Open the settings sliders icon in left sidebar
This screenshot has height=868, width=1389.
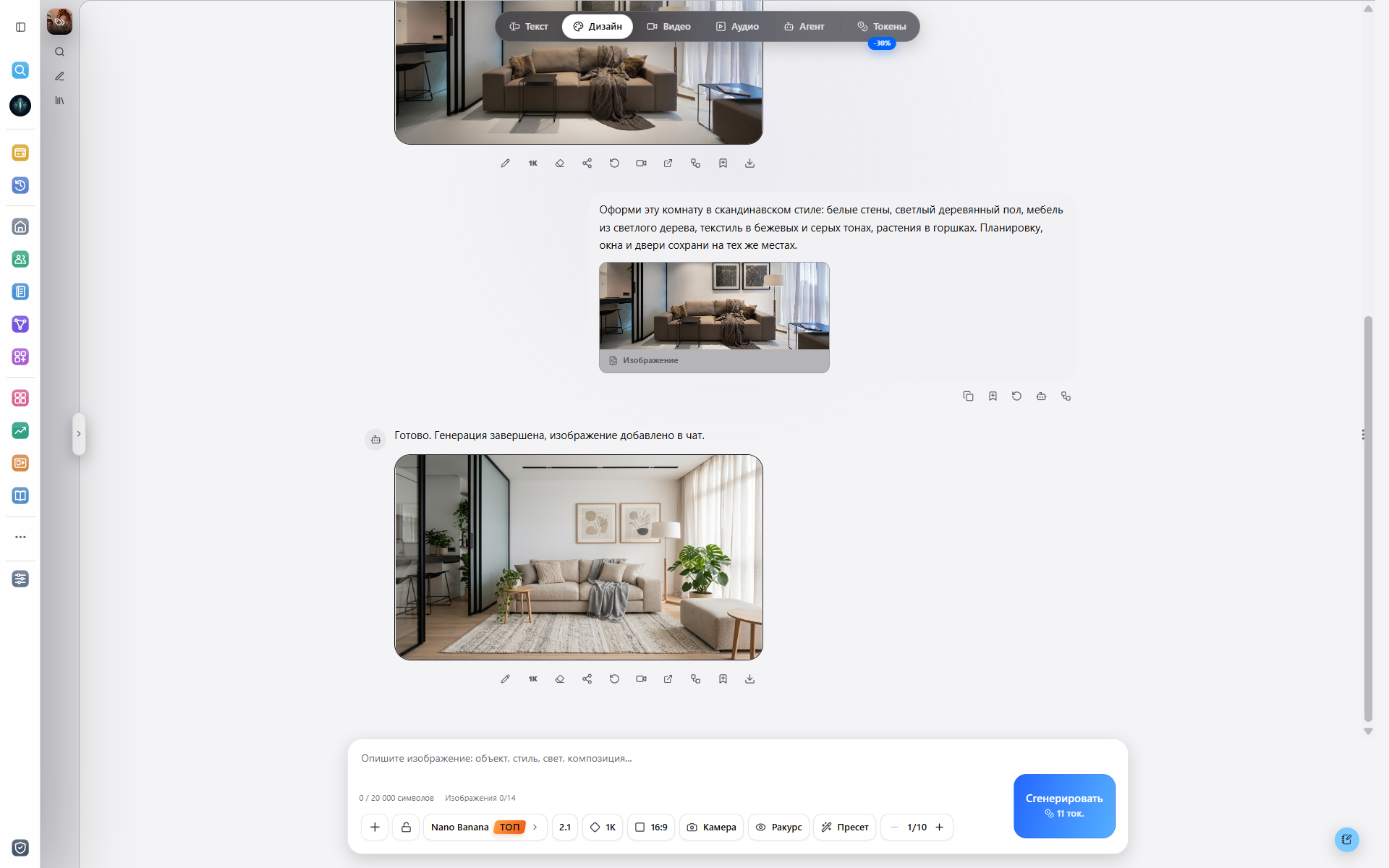click(x=20, y=579)
